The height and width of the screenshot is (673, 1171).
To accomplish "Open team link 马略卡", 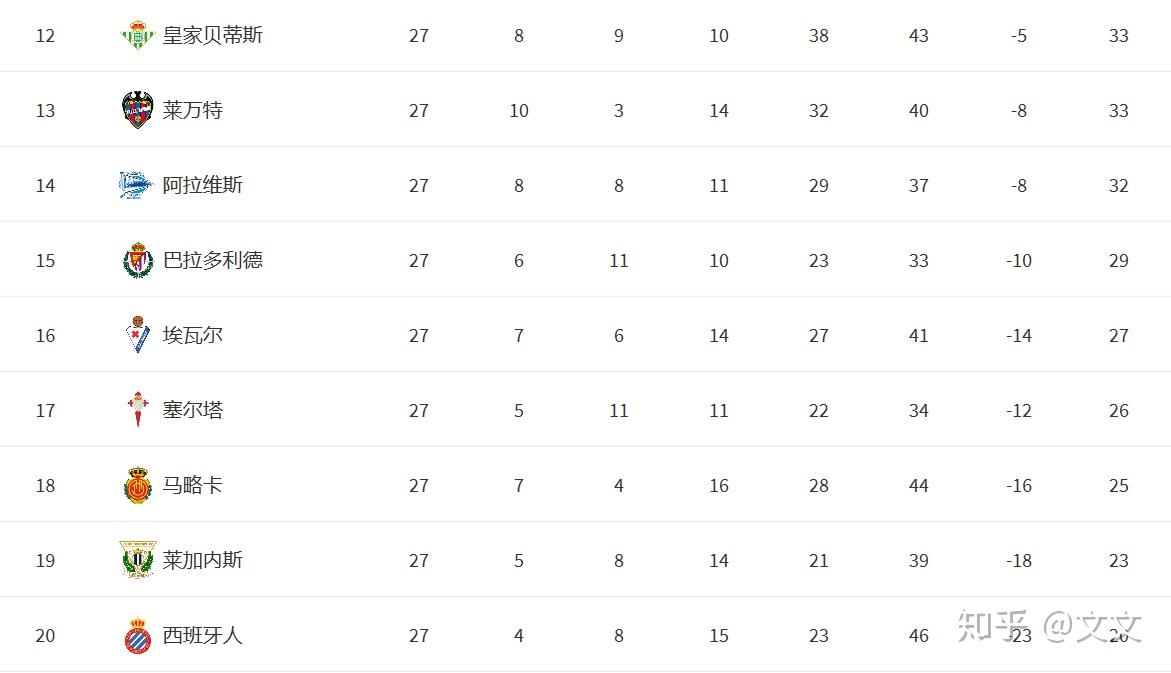I will point(193,485).
